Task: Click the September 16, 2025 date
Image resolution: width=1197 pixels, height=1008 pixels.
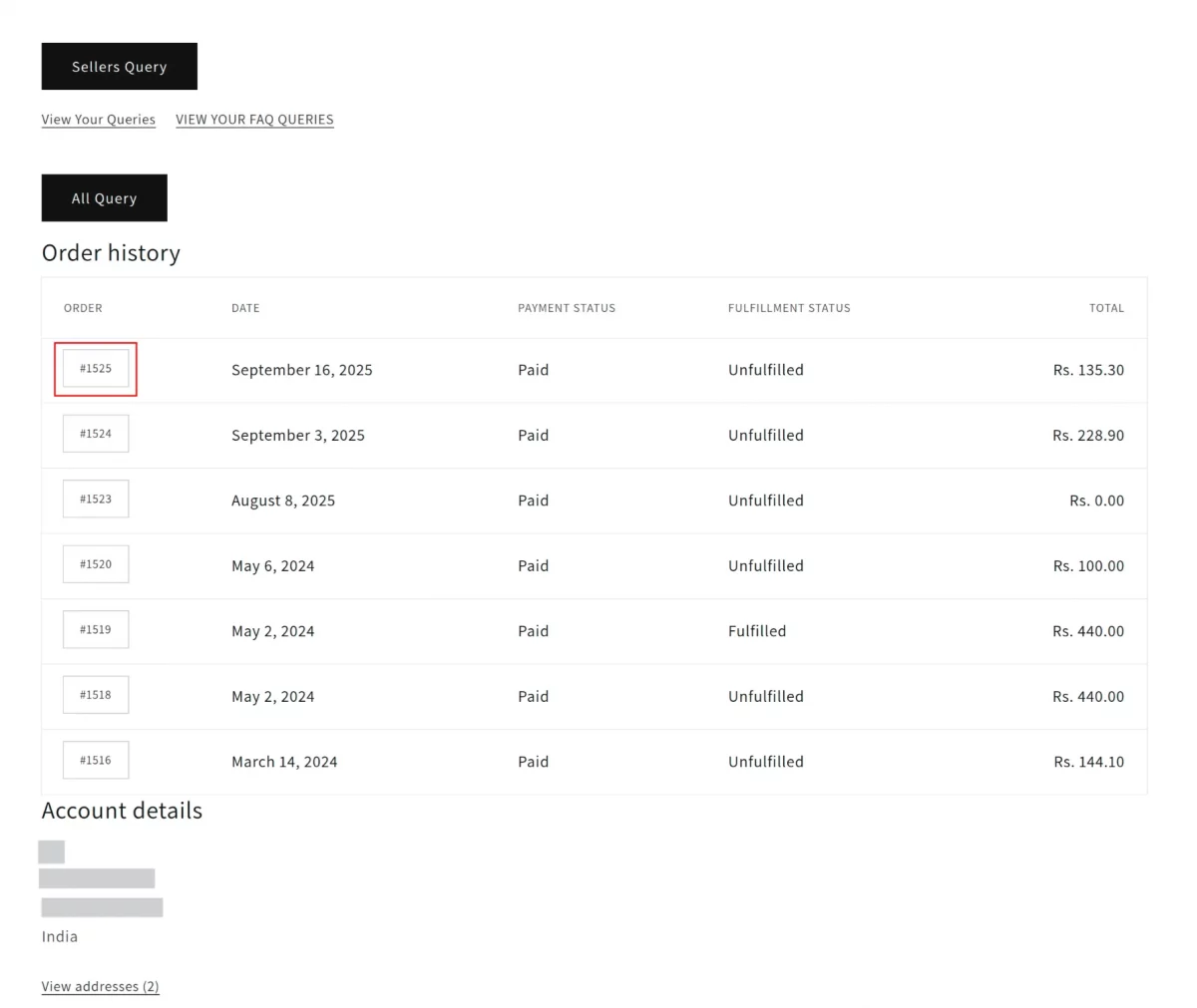Action: point(301,370)
